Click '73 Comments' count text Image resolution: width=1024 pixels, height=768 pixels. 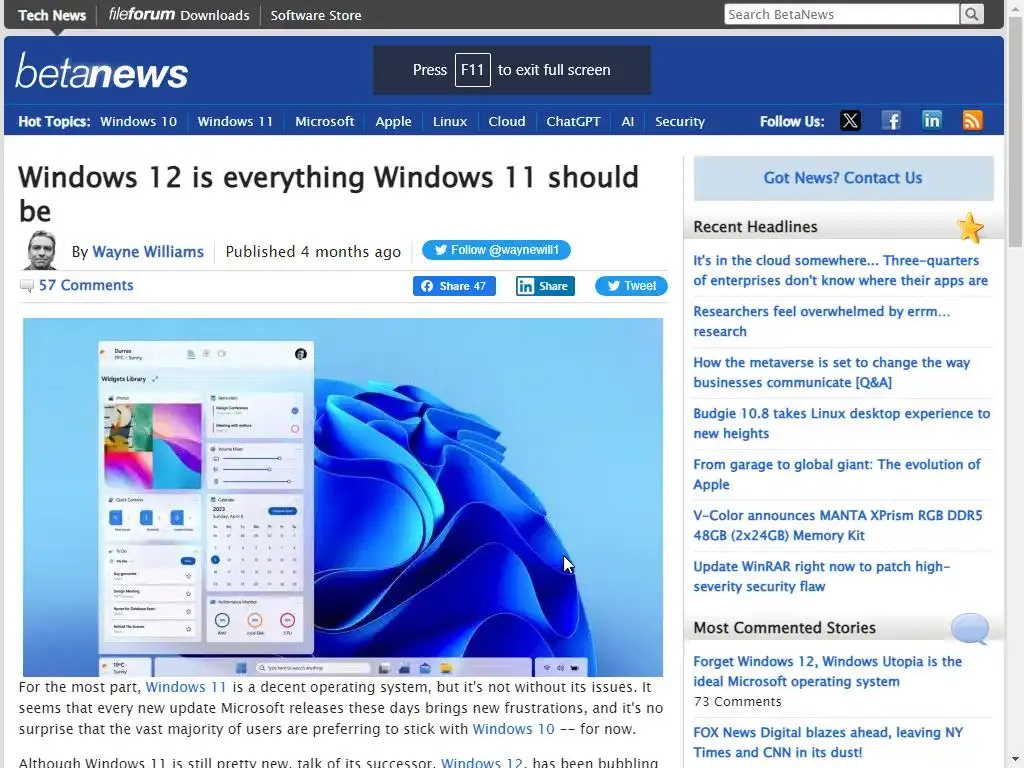point(737,701)
